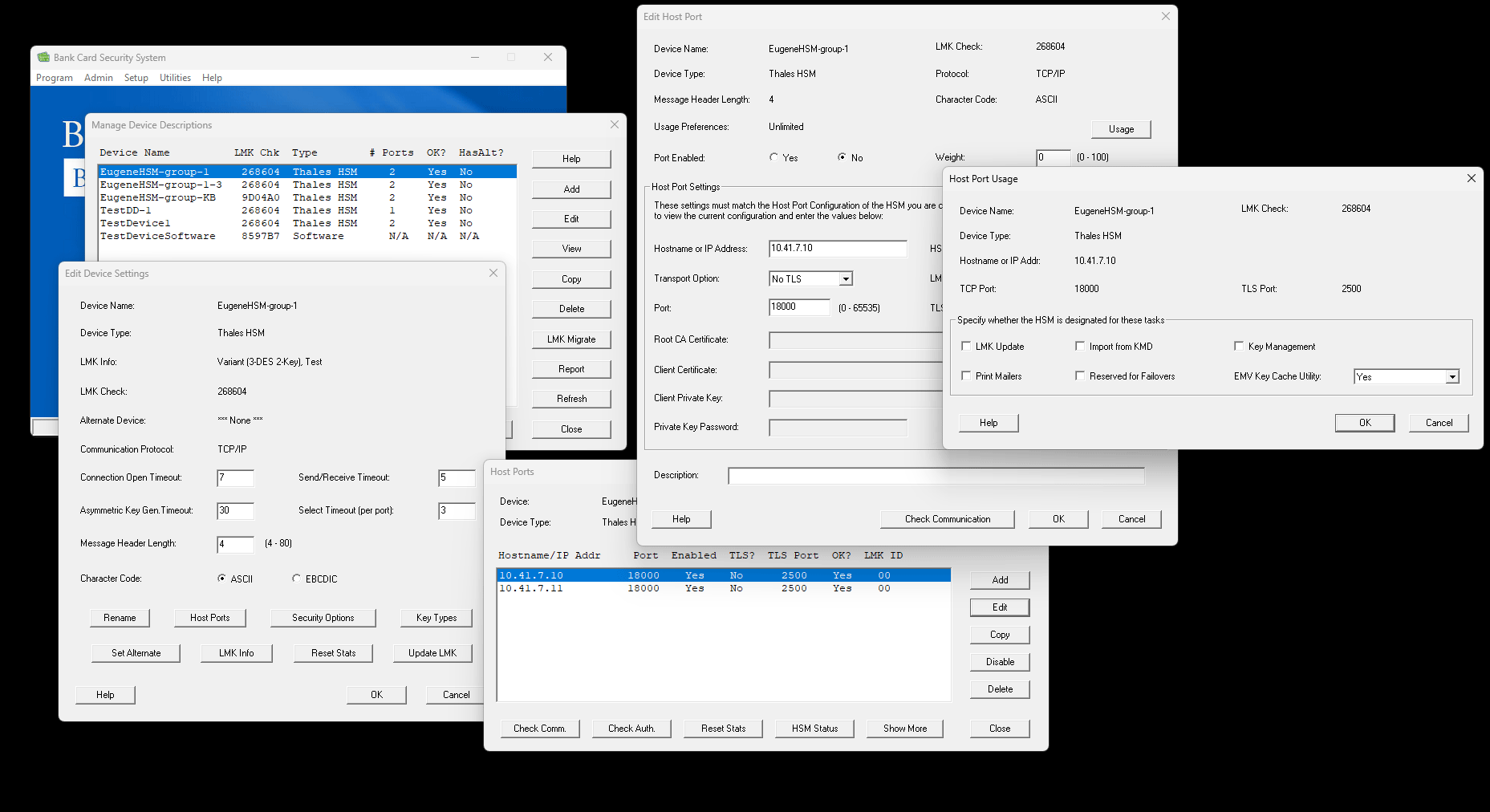Close the Edit Host Port dialog
1490x812 pixels.
coord(1166,16)
